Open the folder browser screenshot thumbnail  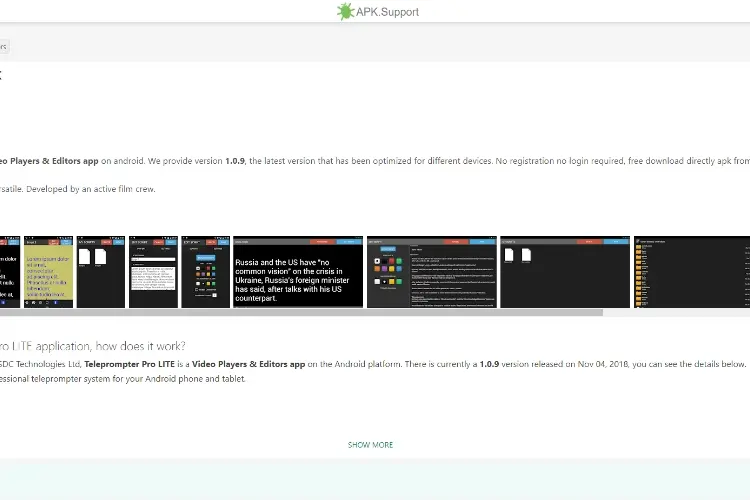[x=692, y=272]
